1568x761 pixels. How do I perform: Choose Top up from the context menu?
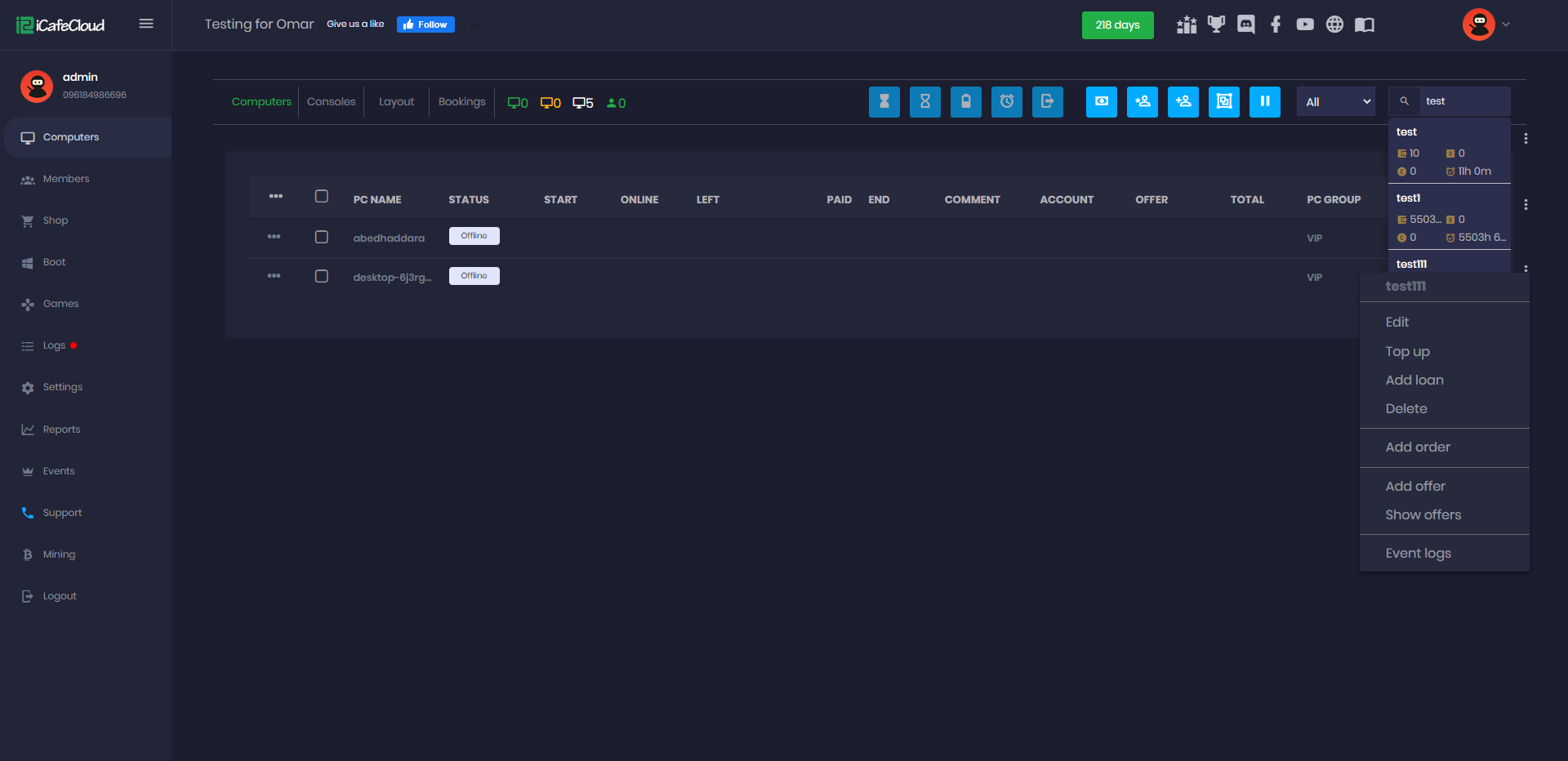click(x=1407, y=351)
